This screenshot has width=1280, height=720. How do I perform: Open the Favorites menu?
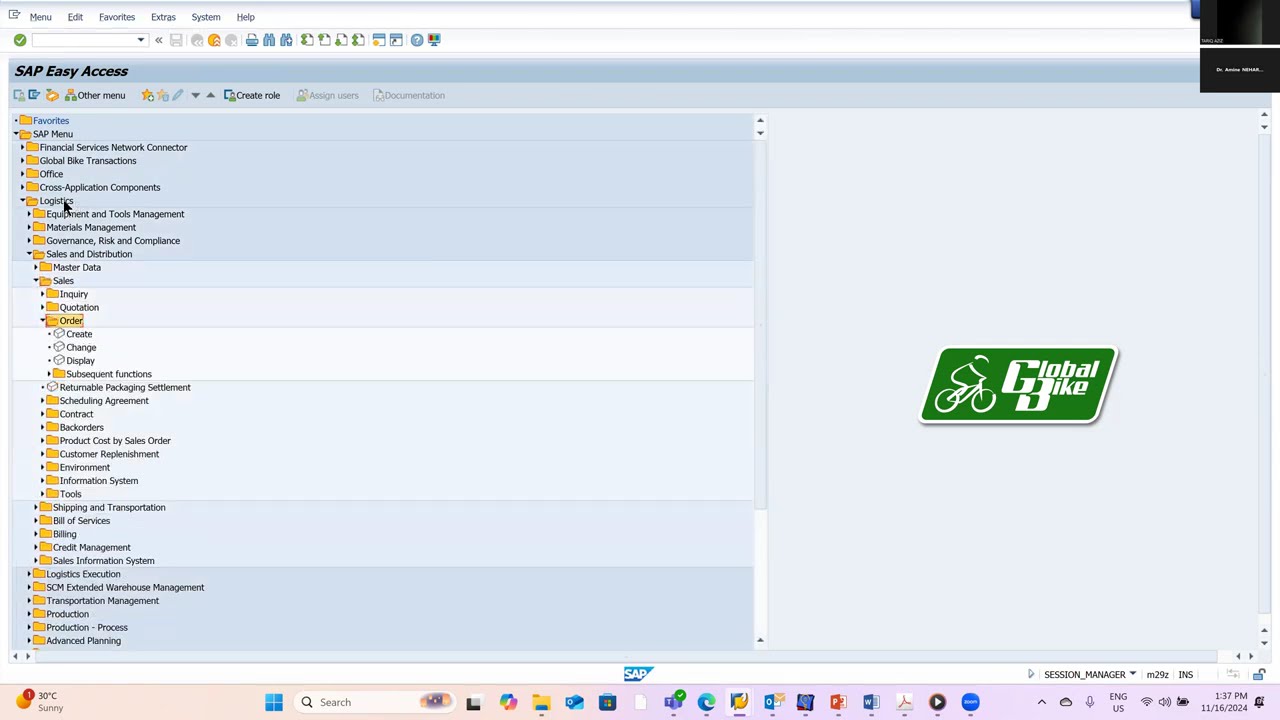pos(117,17)
